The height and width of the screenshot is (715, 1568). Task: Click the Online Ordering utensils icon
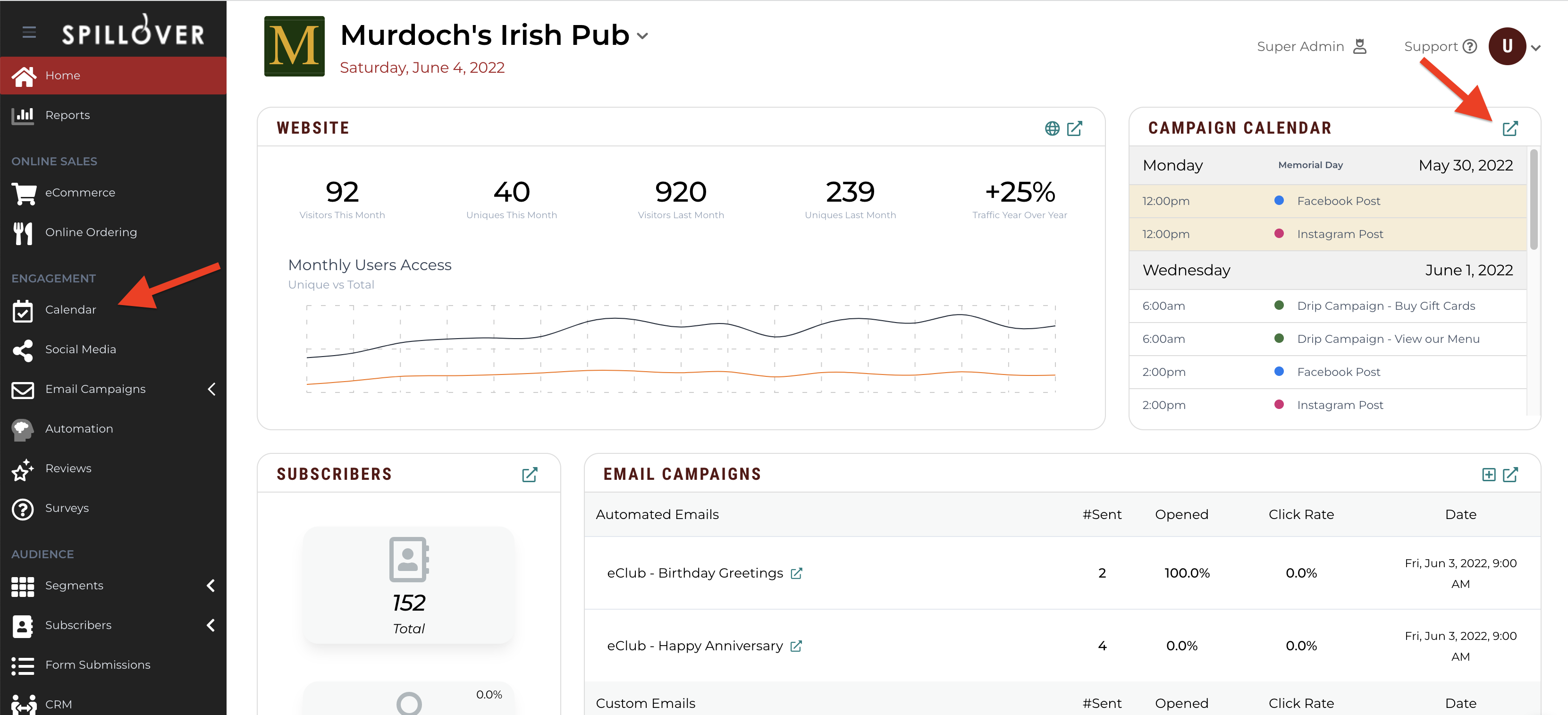[23, 233]
